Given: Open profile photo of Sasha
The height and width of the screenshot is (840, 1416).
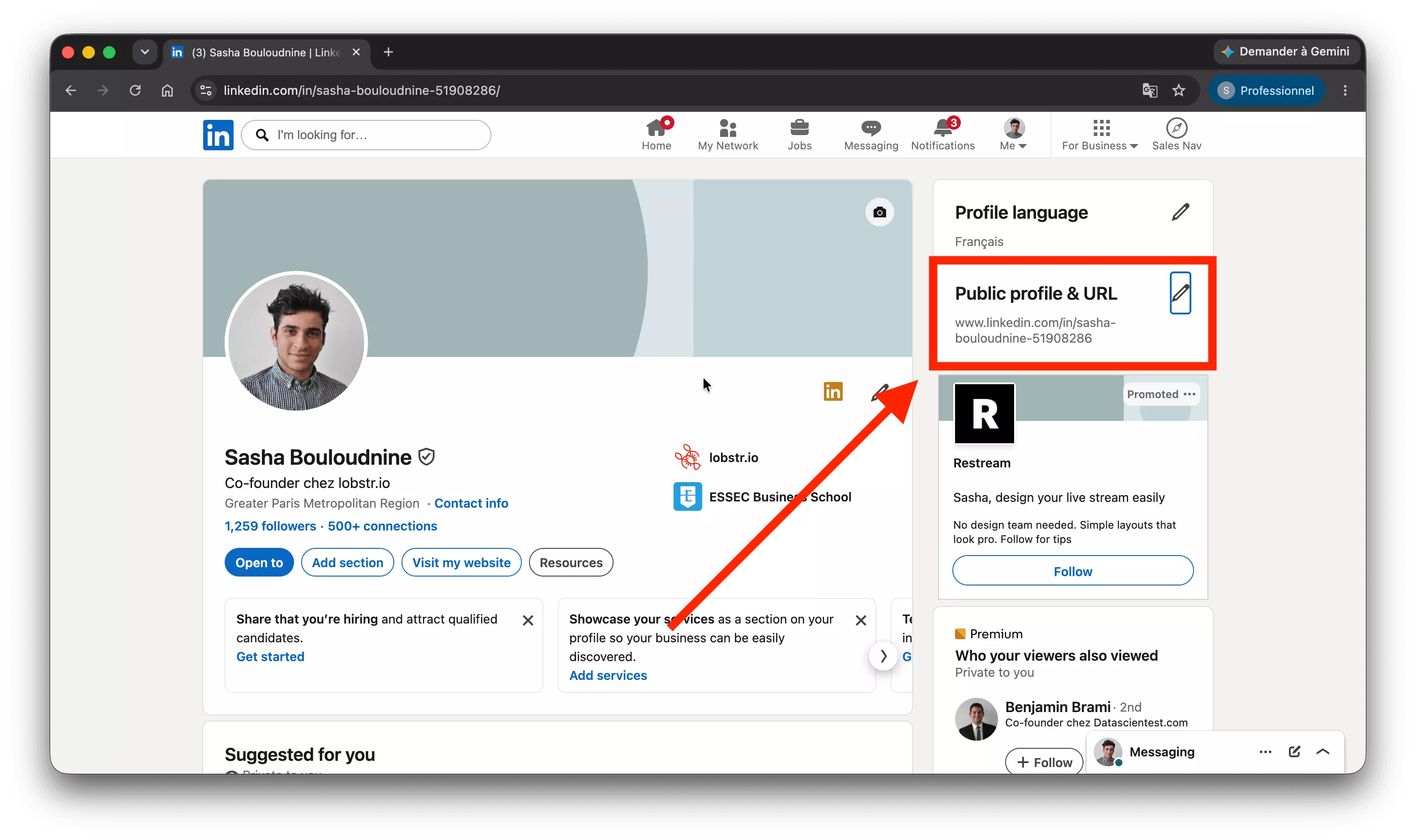Looking at the screenshot, I should [296, 342].
